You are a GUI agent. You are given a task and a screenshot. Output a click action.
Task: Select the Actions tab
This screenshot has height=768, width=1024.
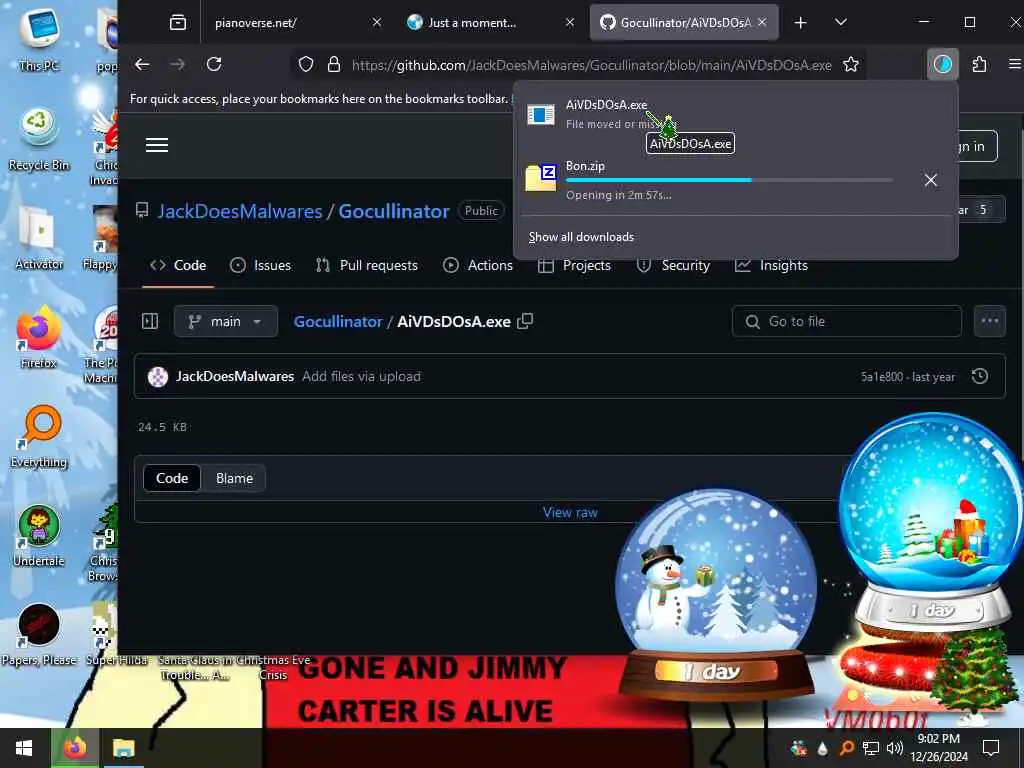pyautogui.click(x=478, y=265)
